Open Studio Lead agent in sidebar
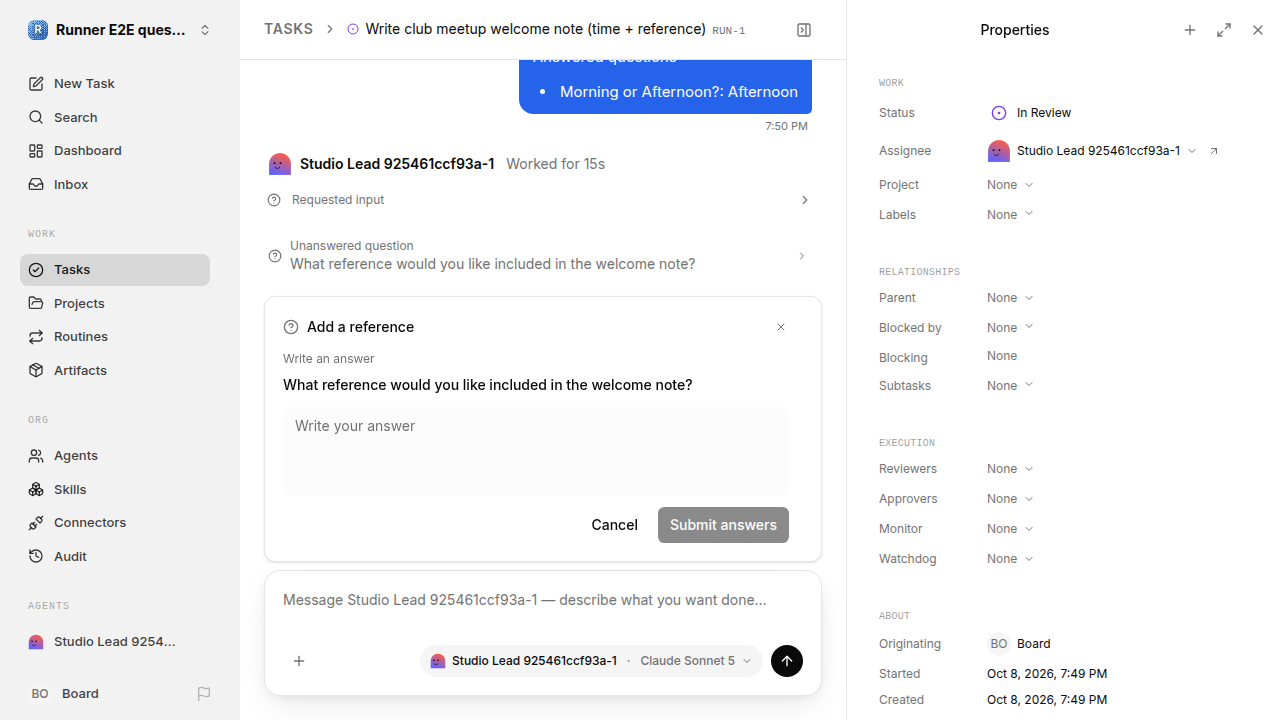This screenshot has height=720, width=1280. click(115, 642)
